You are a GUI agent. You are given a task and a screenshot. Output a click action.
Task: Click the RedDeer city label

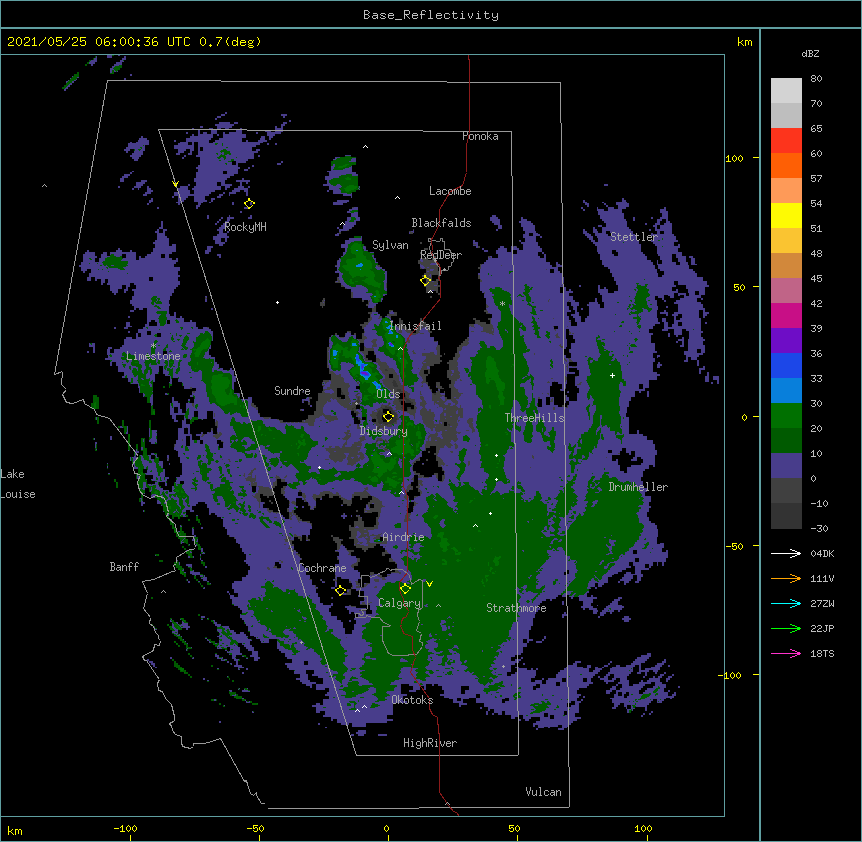441,255
